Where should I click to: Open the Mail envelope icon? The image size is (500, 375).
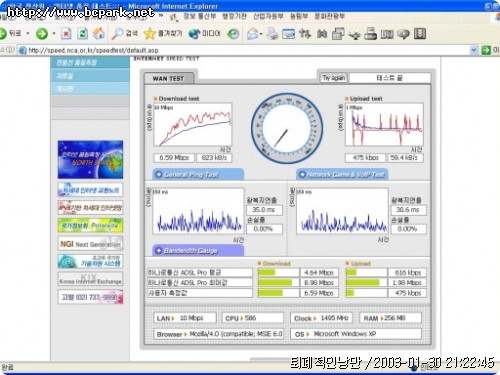tap(252, 33)
